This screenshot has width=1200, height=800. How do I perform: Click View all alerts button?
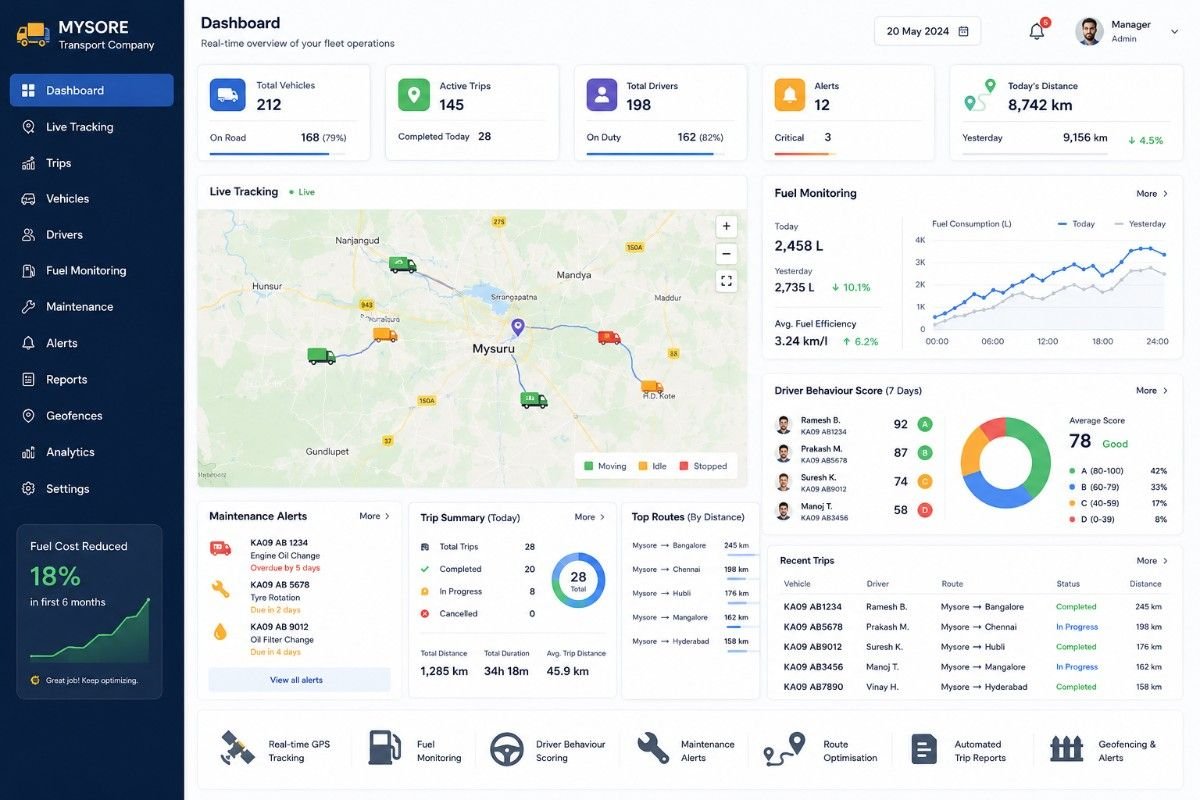coord(300,680)
